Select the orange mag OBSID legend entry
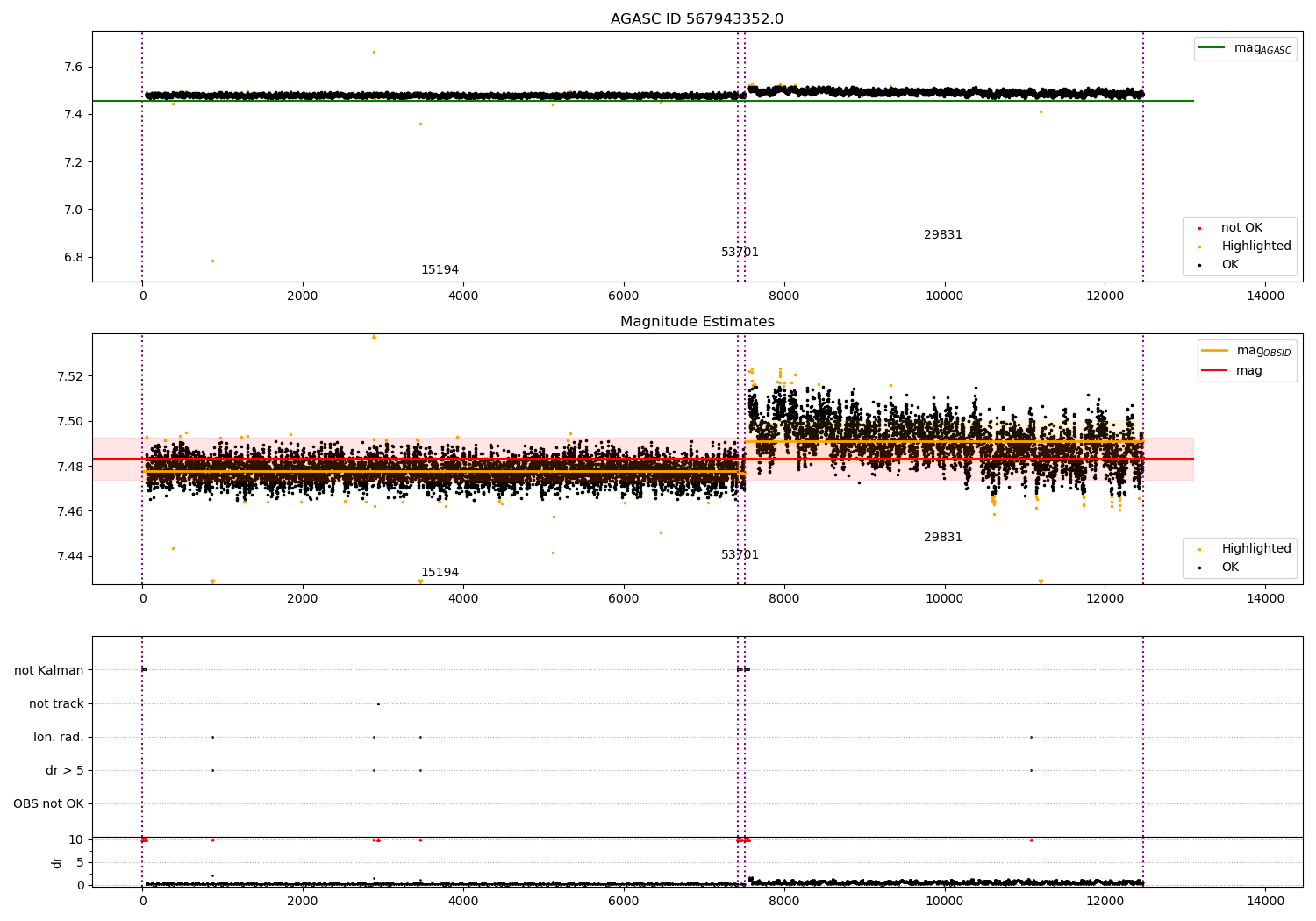The width and height of the screenshot is (1316, 921). tap(1247, 351)
